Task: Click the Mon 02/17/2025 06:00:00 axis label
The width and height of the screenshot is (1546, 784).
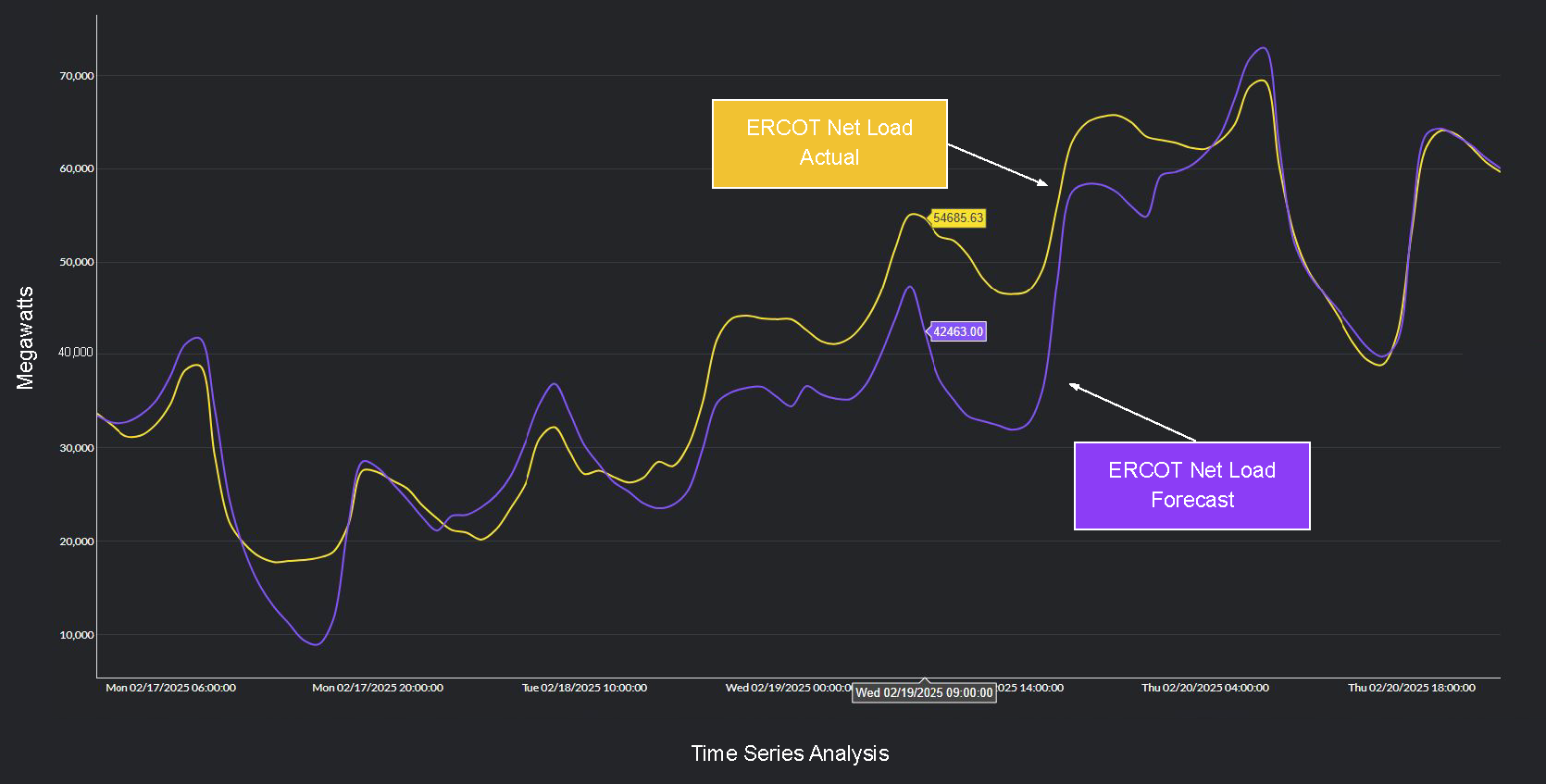Action: (170, 688)
